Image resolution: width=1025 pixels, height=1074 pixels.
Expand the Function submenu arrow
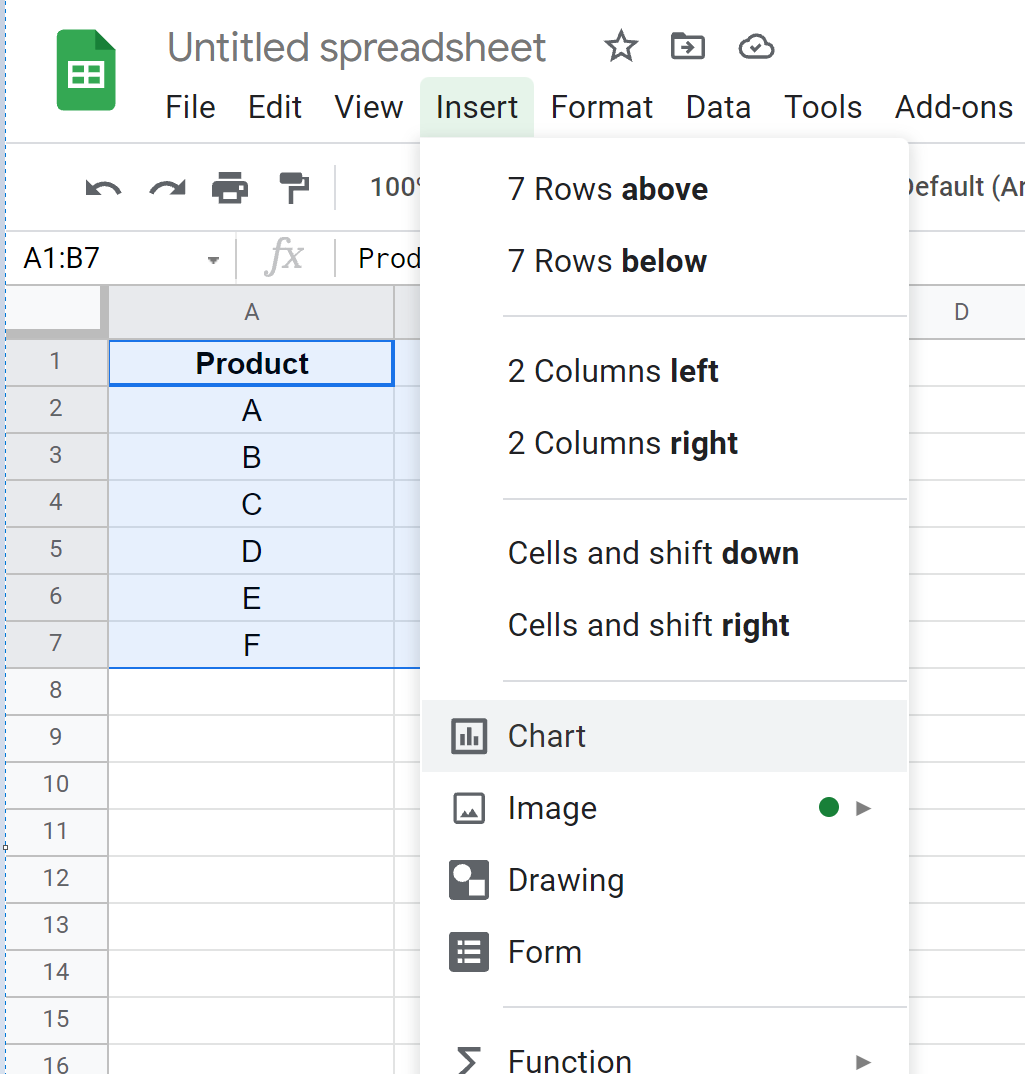coord(863,1061)
